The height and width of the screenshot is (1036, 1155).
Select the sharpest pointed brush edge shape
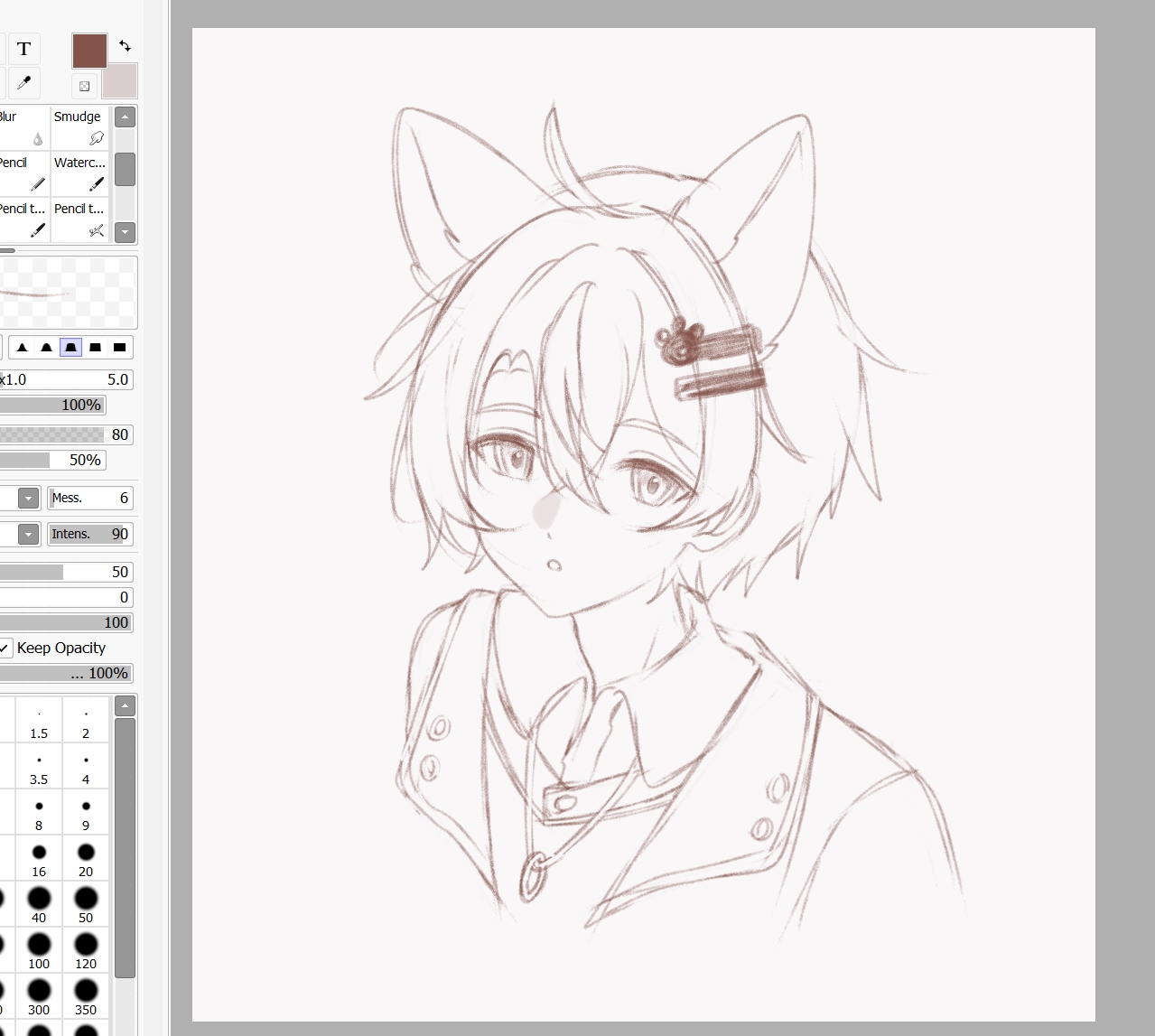pos(23,348)
